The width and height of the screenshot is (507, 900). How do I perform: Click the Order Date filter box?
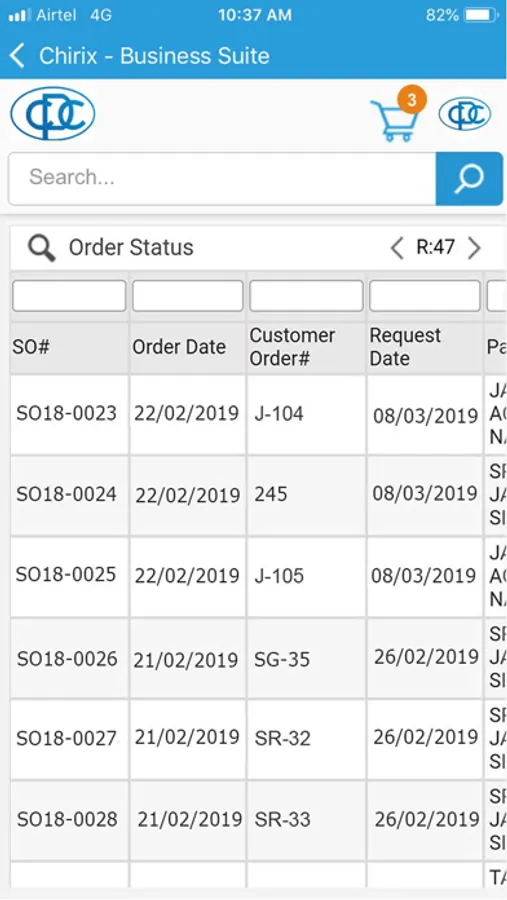(x=188, y=296)
